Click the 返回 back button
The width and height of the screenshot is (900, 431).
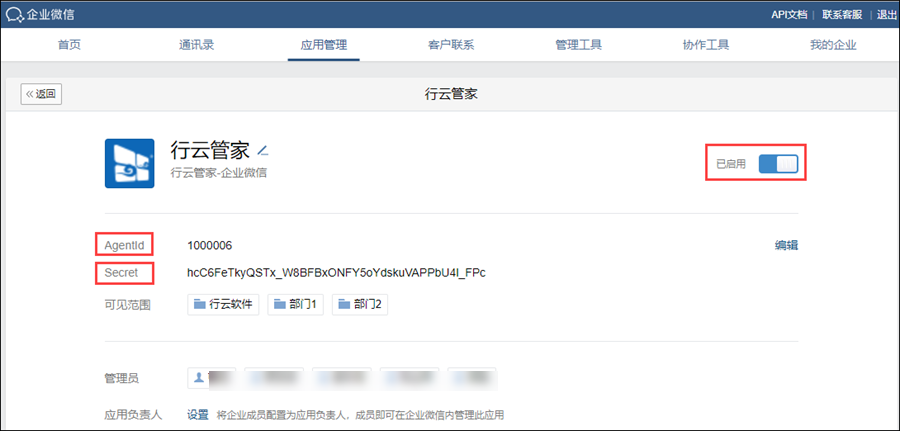click(41, 94)
